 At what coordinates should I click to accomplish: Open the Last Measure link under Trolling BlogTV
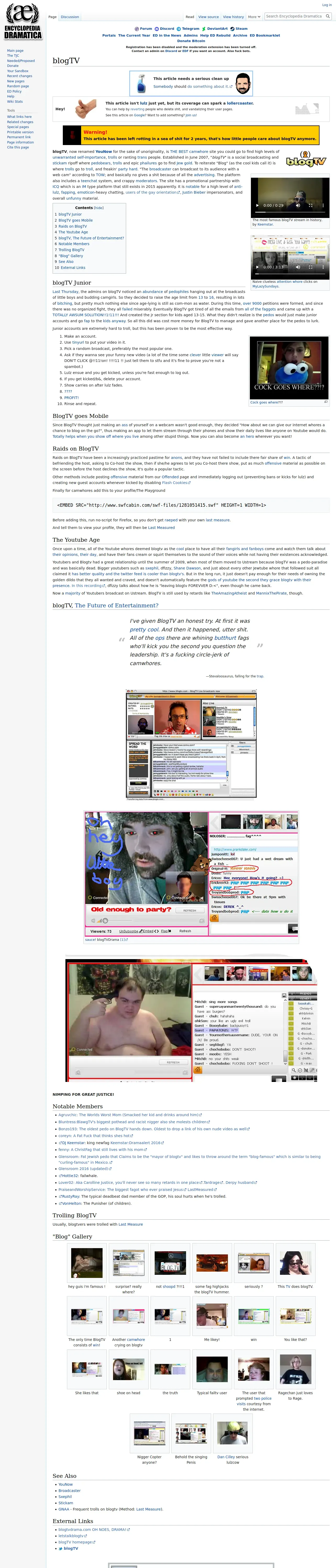131,1224
